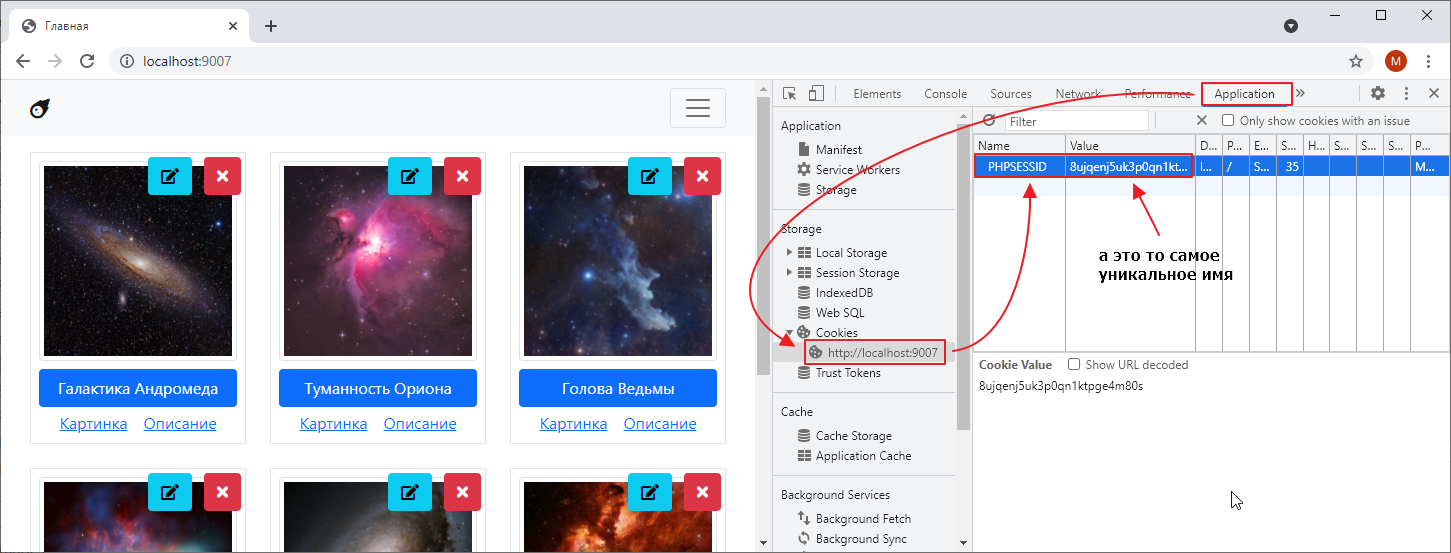Open the hamburger navigation menu
This screenshot has height=553, width=1451.
pyautogui.click(x=697, y=108)
